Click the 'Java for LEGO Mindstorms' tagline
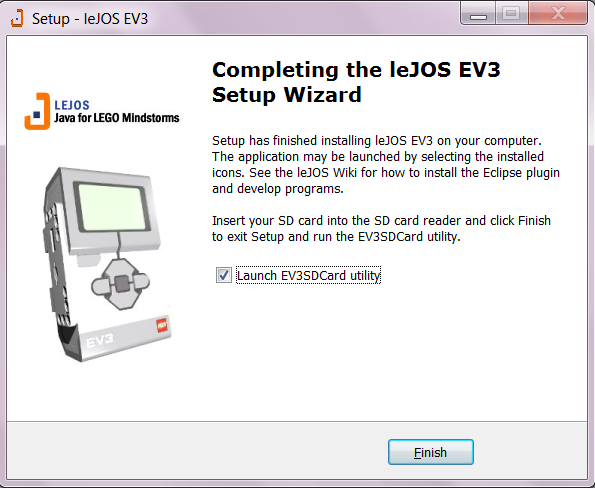The image size is (595, 489). coord(116,118)
